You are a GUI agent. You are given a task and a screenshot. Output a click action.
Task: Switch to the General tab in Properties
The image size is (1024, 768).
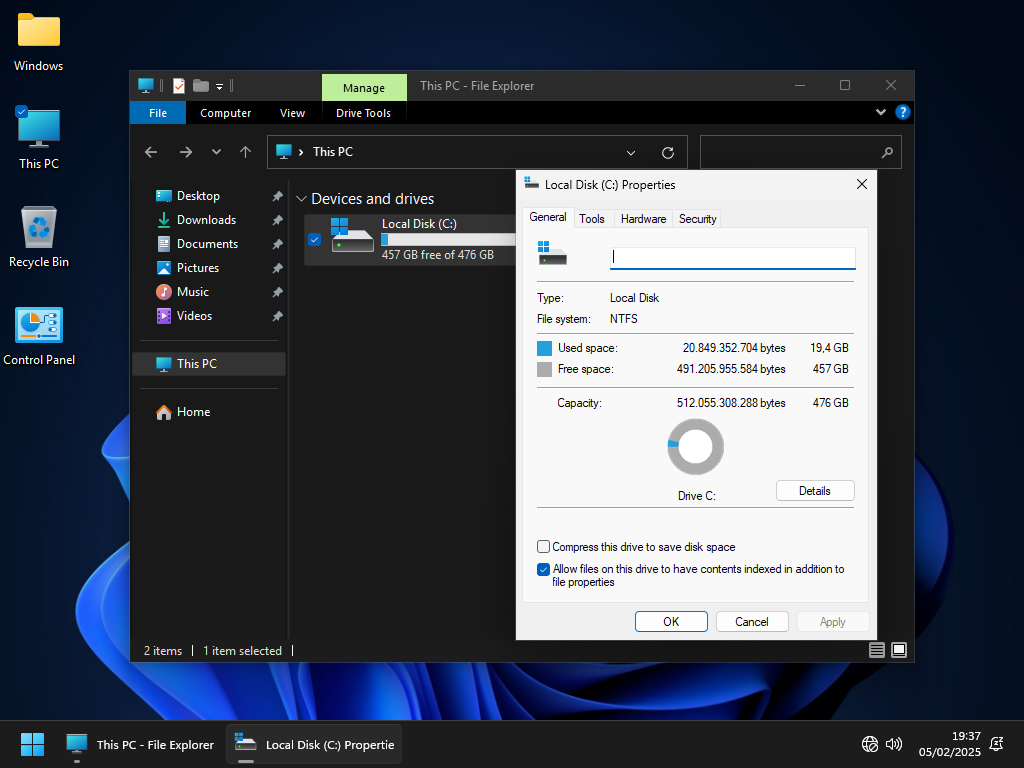(x=547, y=217)
